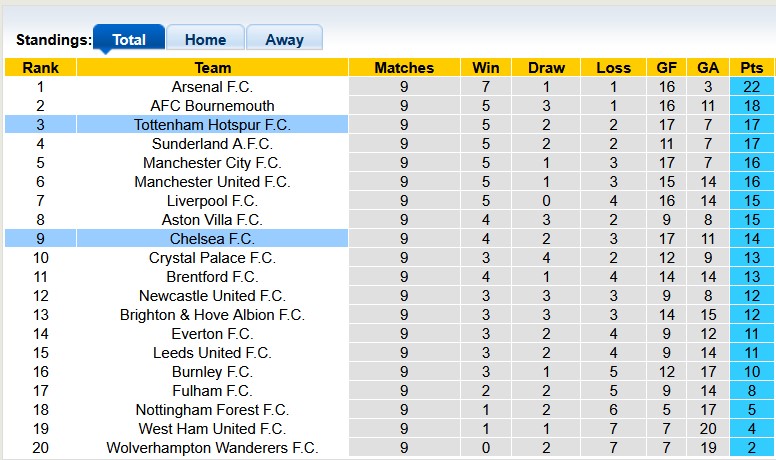Select the highlighted Tottenham Hotspur F.C. row
The image size is (776, 460).
[212, 125]
